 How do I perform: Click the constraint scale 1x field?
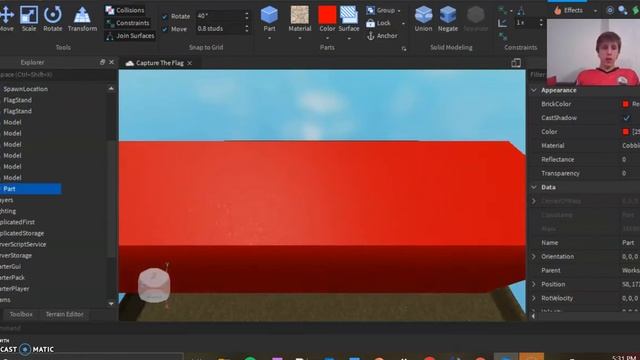pyautogui.click(x=526, y=23)
